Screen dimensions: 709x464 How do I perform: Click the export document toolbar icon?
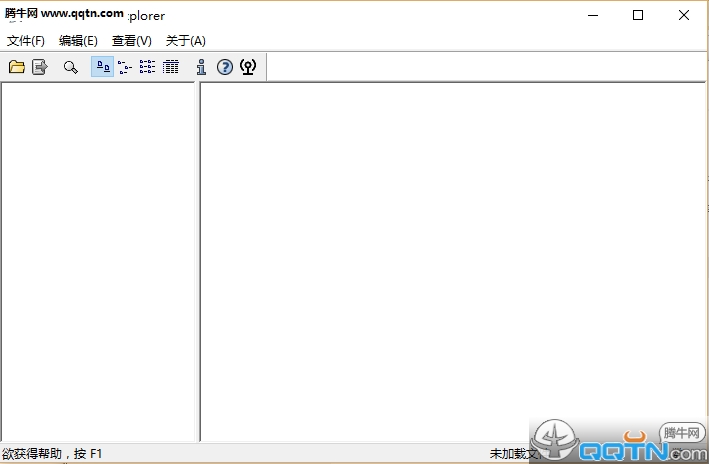[40, 67]
